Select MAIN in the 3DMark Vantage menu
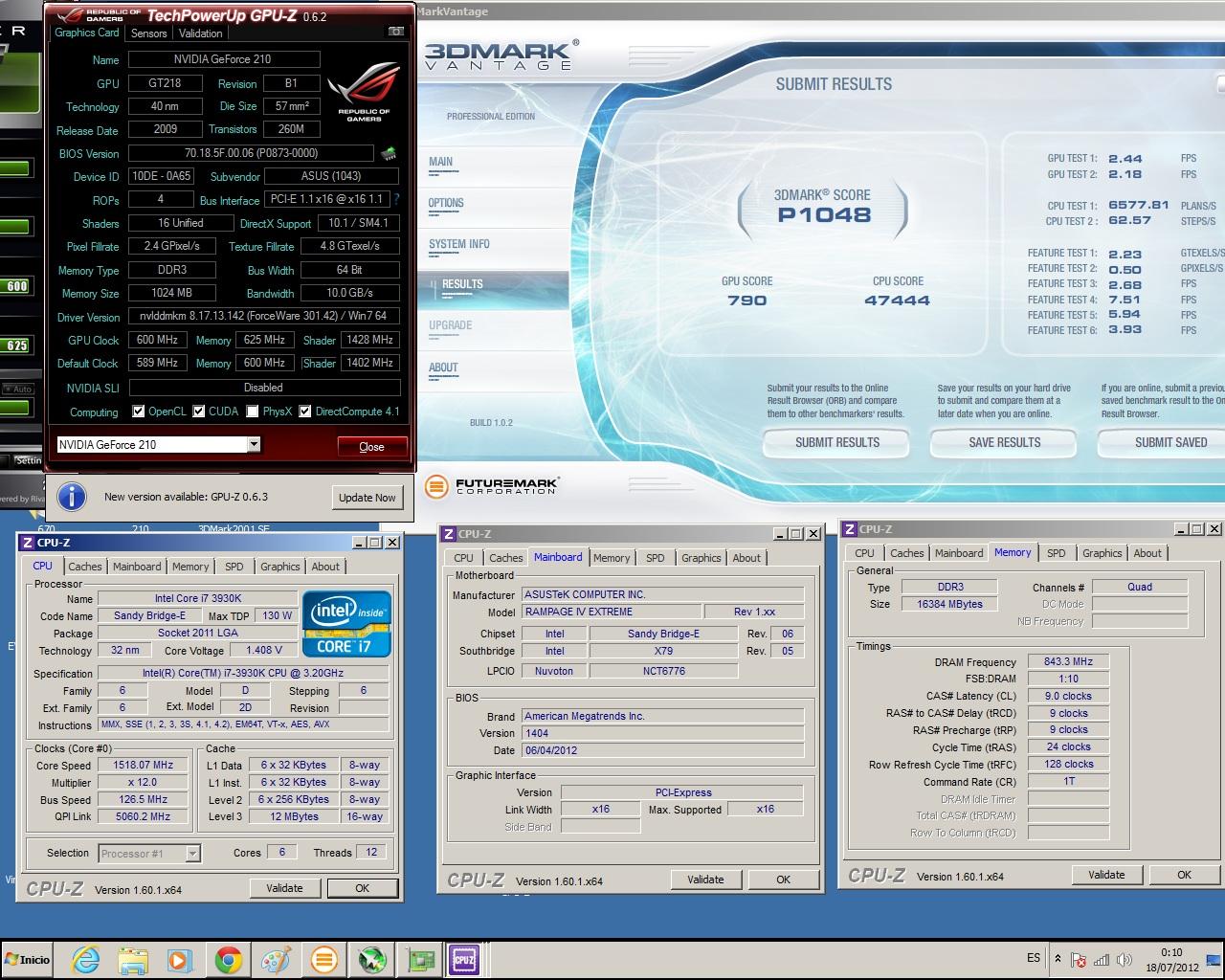 pyautogui.click(x=441, y=162)
